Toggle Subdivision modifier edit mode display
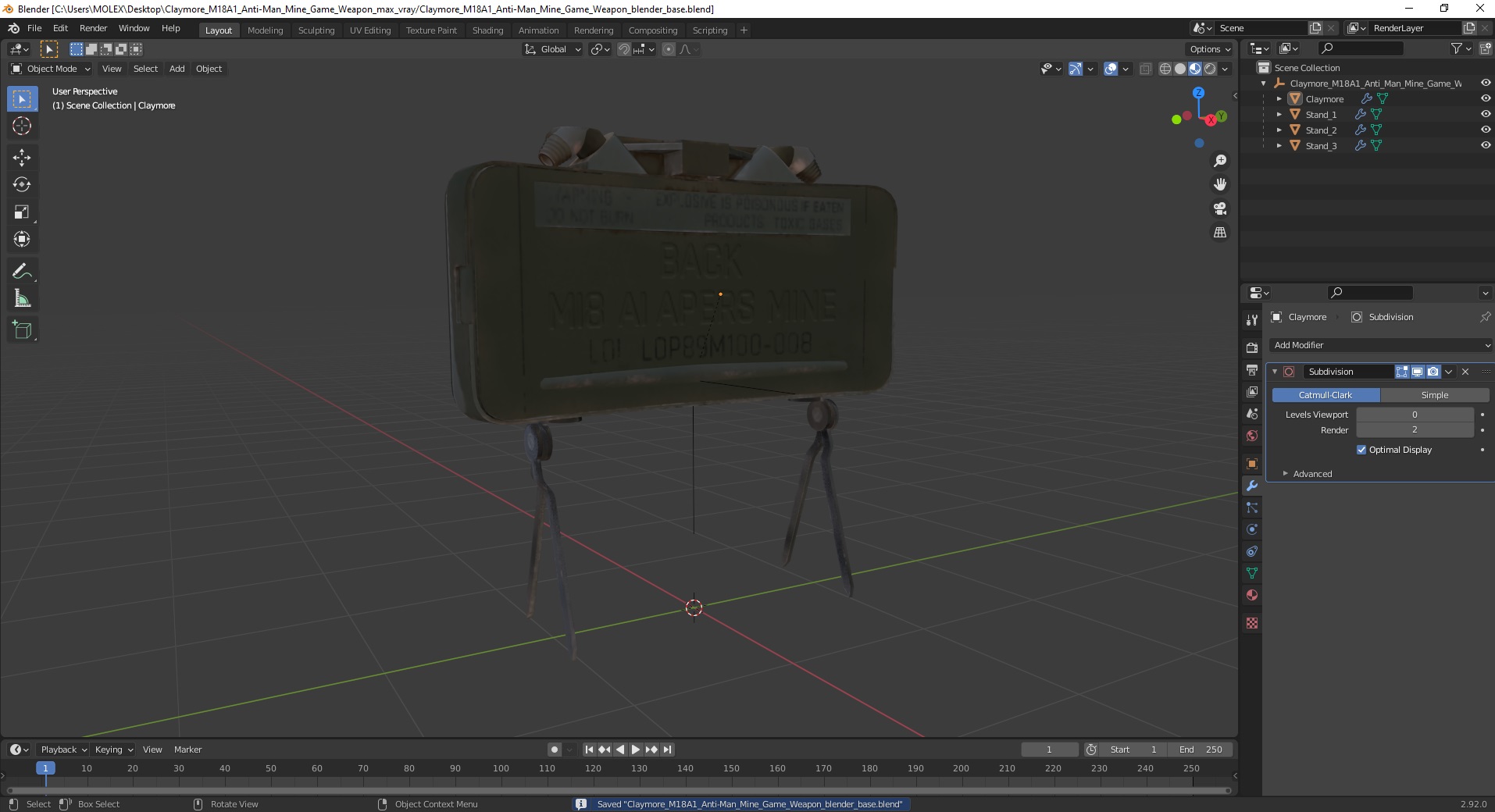 coord(1402,372)
